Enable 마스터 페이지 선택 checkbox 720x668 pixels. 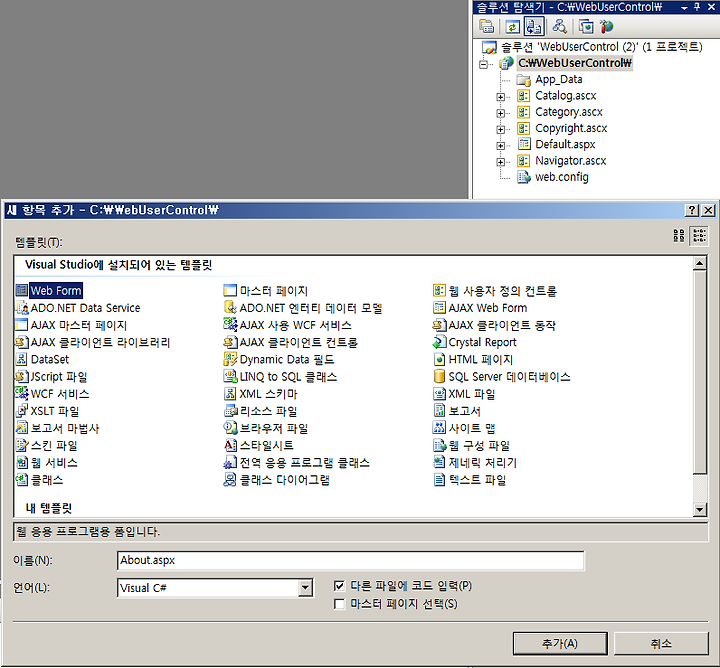[339, 604]
